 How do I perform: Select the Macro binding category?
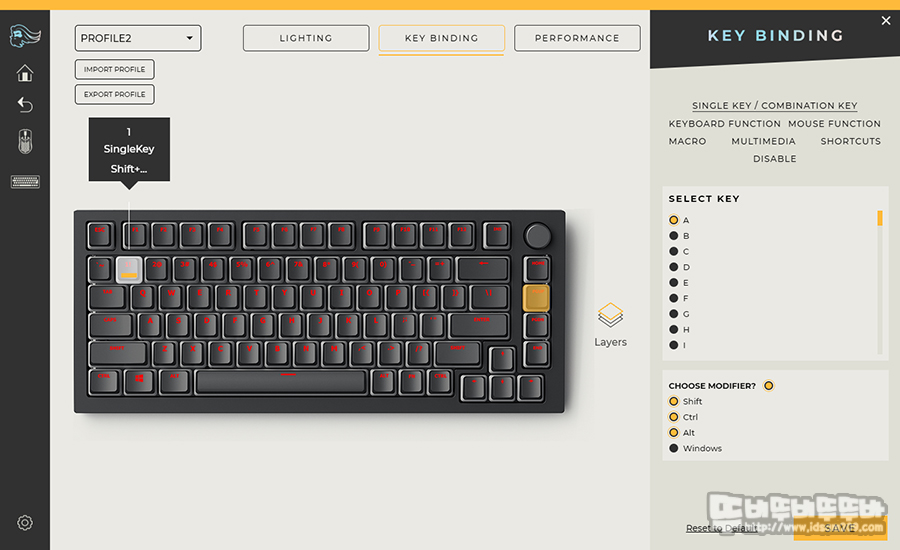coord(687,141)
